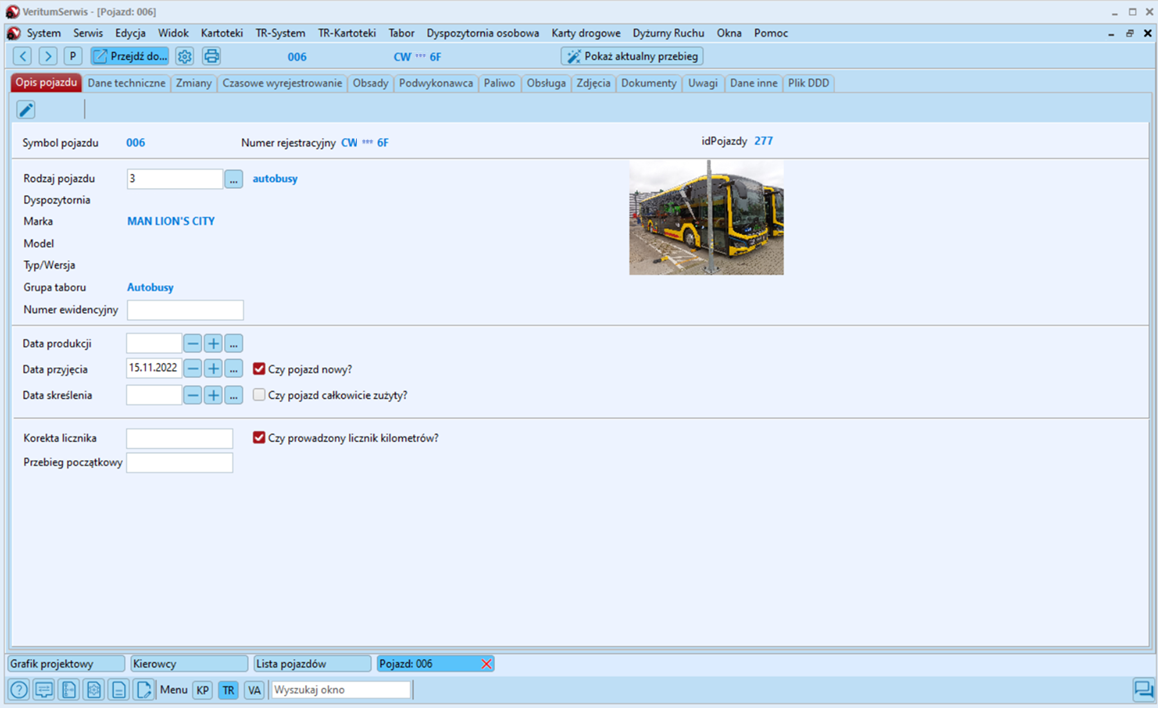
Task: Open the Rodzaj pojazdu lookup button
Action: point(233,179)
